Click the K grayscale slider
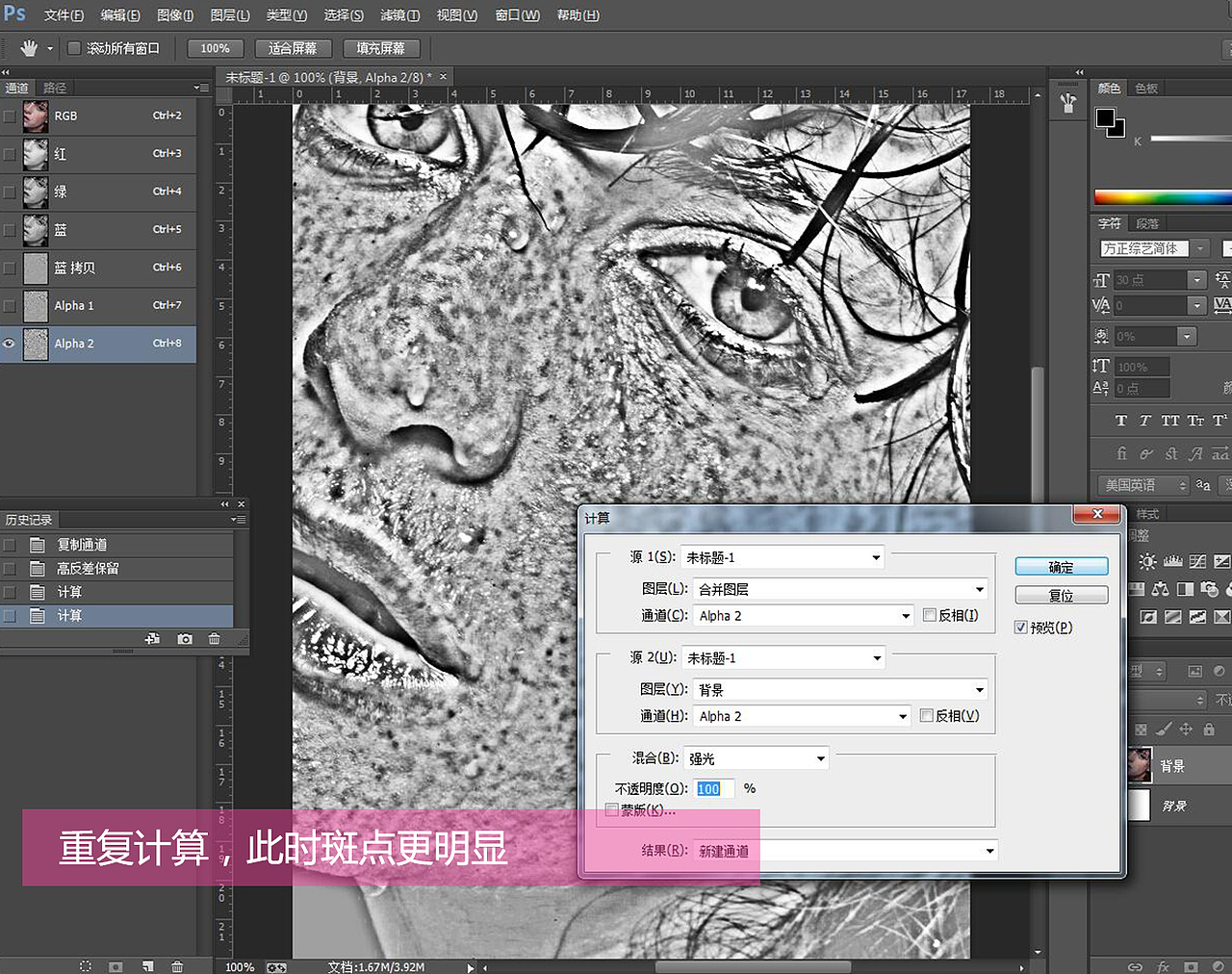1232x974 pixels. click(x=1192, y=140)
